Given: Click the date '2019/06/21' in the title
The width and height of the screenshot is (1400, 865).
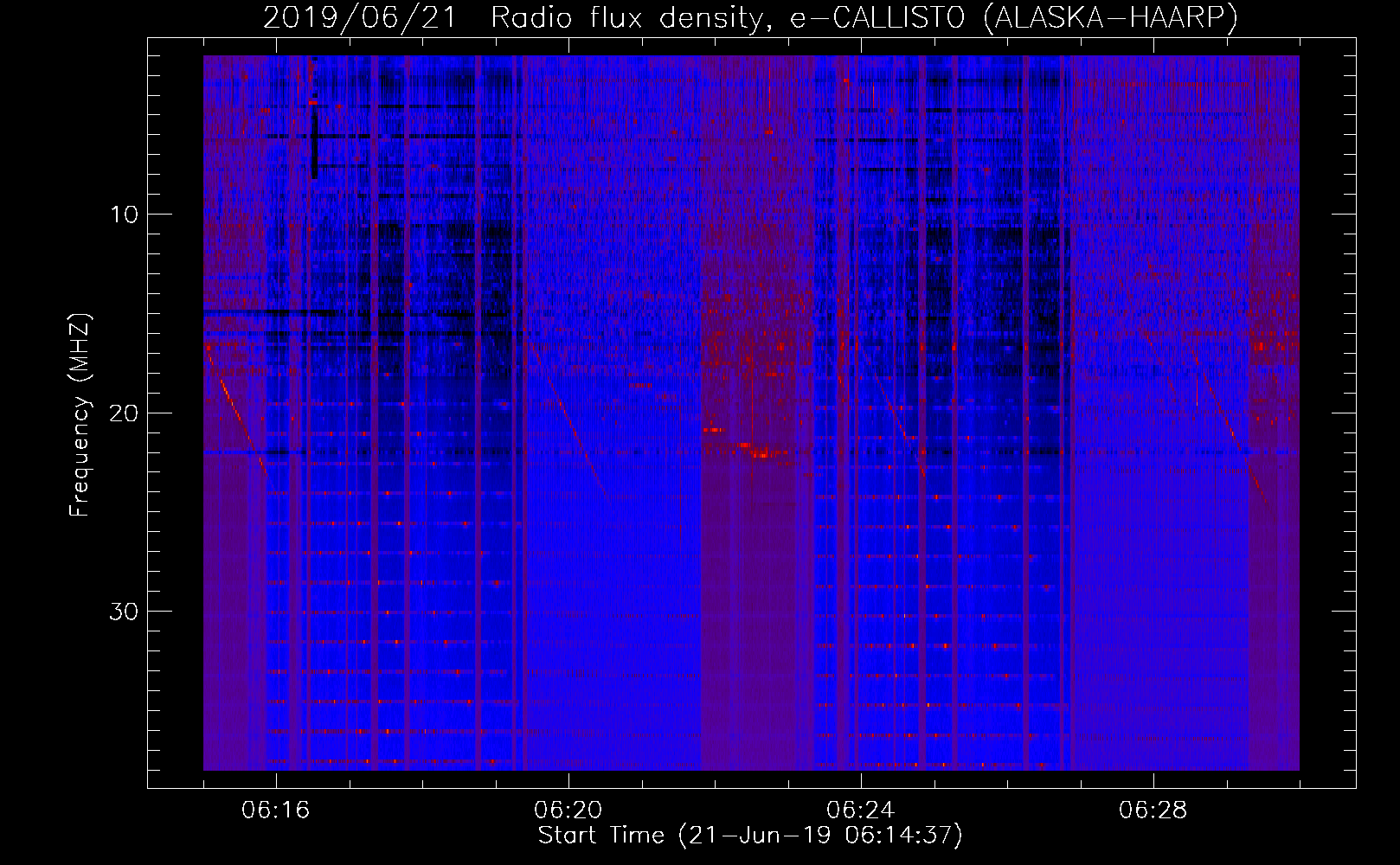Looking at the screenshot, I should pyautogui.click(x=360, y=17).
